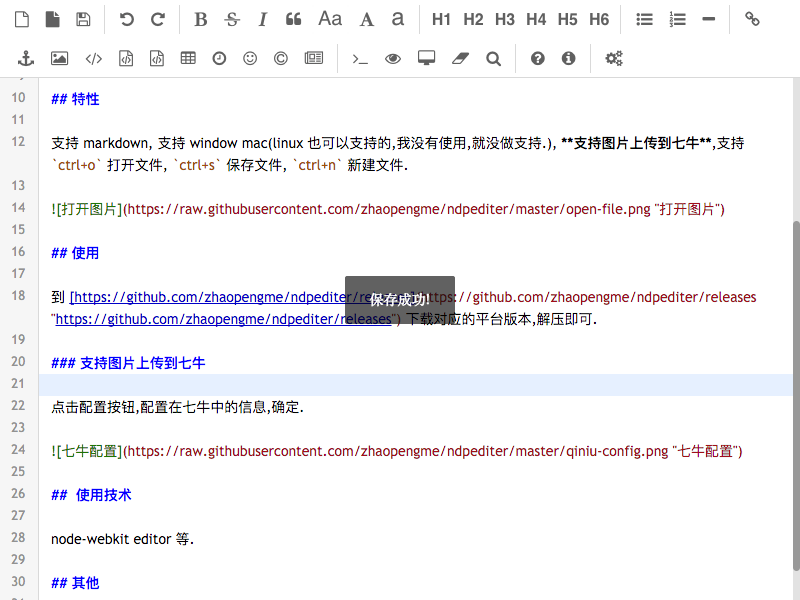Insert a table
This screenshot has height=600, width=800.
[x=188, y=58]
